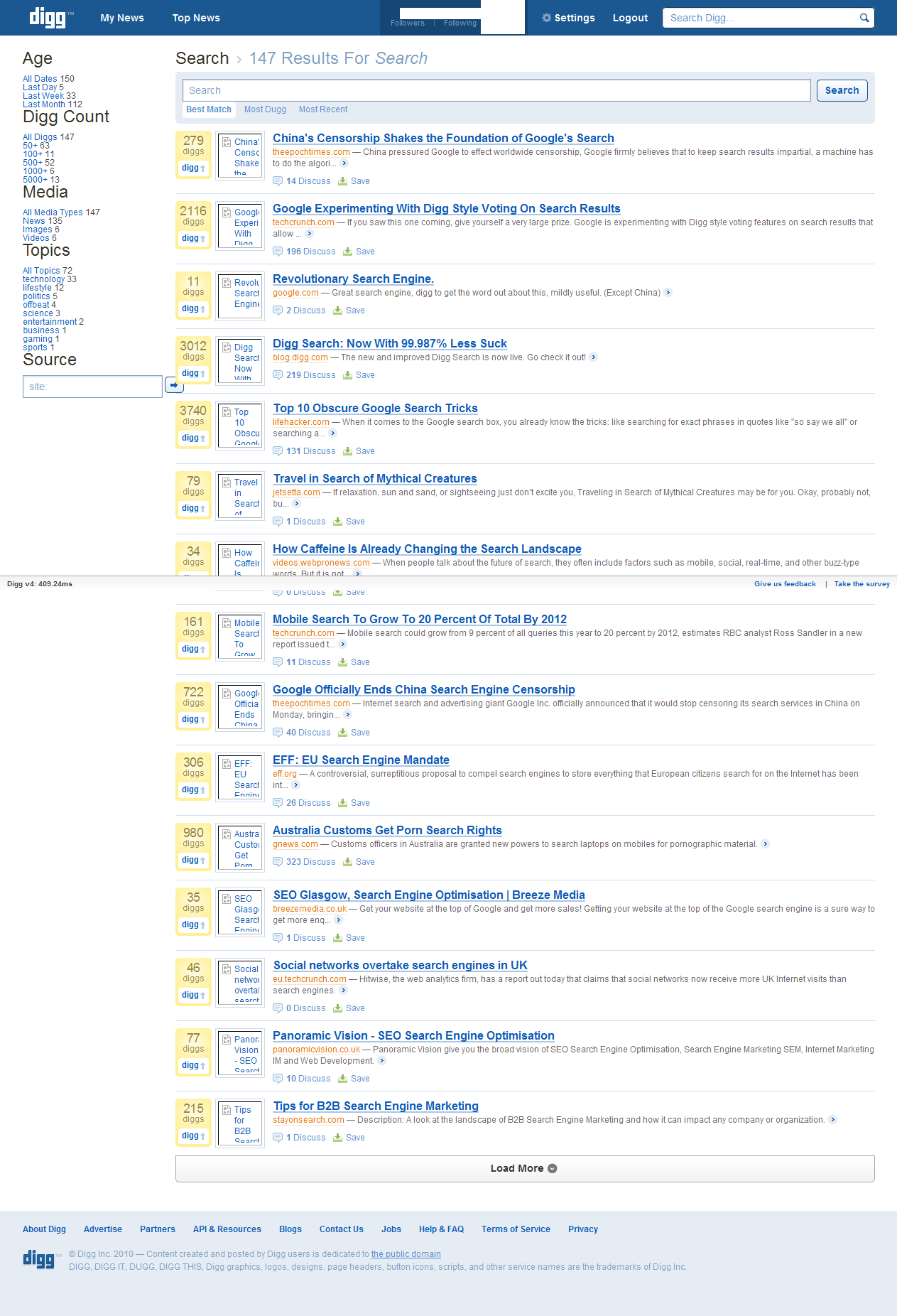Filter age to Last Month
This screenshot has height=1316, width=897.
tap(44, 104)
